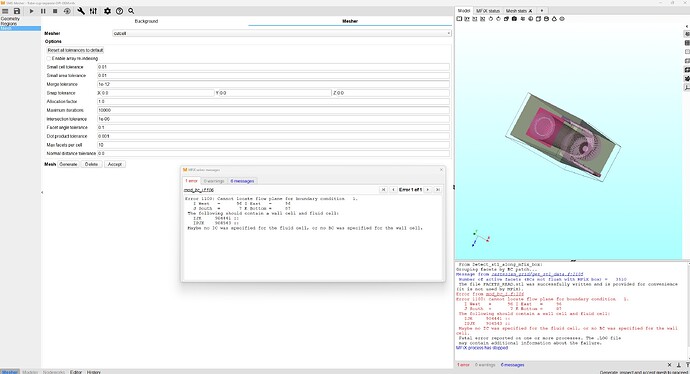
Task: Edit Dot product tolerance field
Action: coord(273,136)
